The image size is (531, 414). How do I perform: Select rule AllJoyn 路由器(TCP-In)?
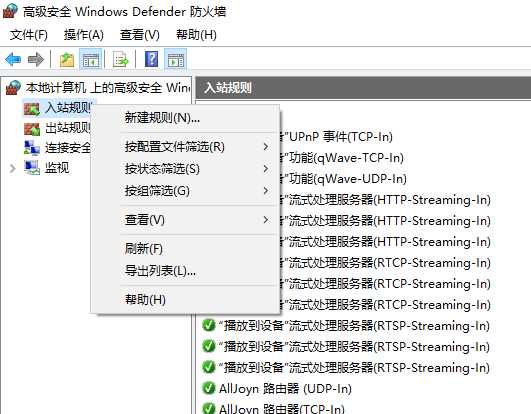click(282, 409)
